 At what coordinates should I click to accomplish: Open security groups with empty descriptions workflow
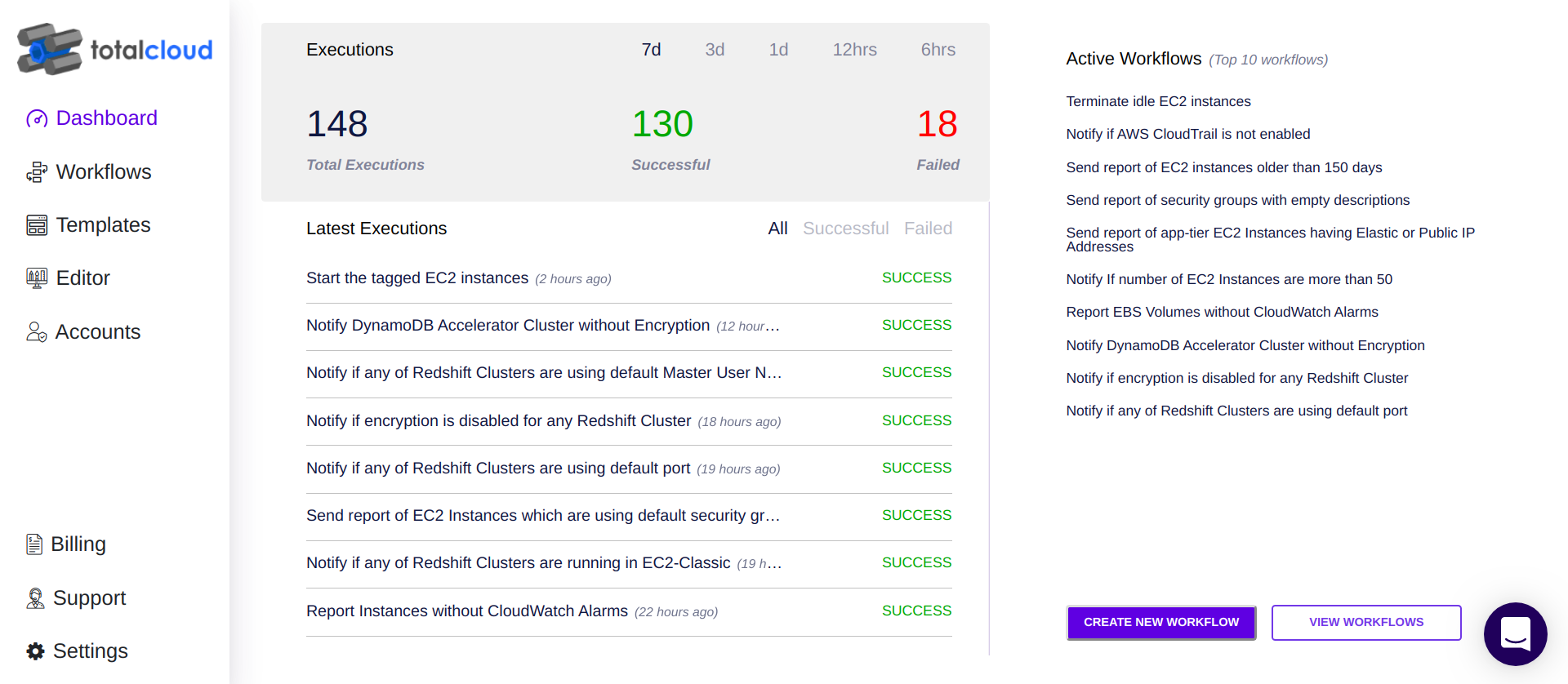pyautogui.click(x=1237, y=200)
